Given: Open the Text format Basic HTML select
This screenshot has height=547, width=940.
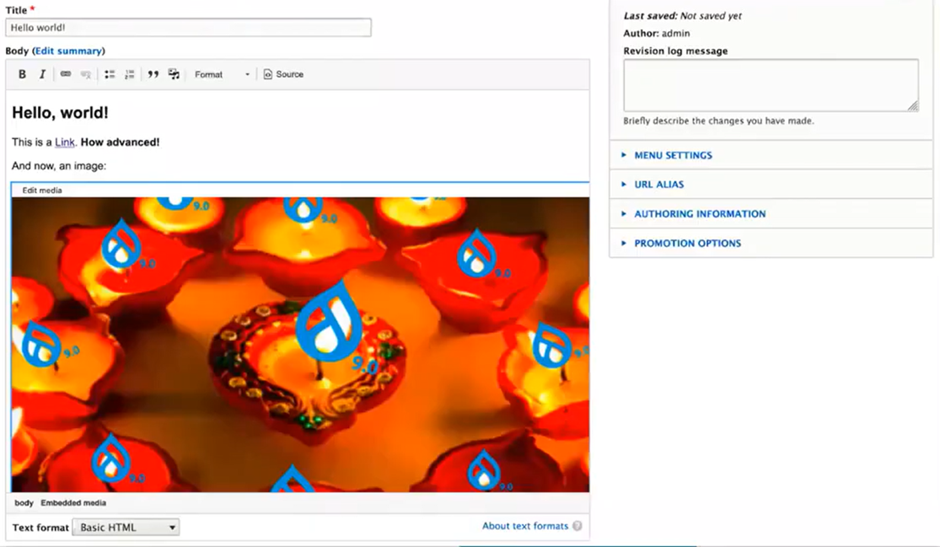Looking at the screenshot, I should tap(126, 527).
